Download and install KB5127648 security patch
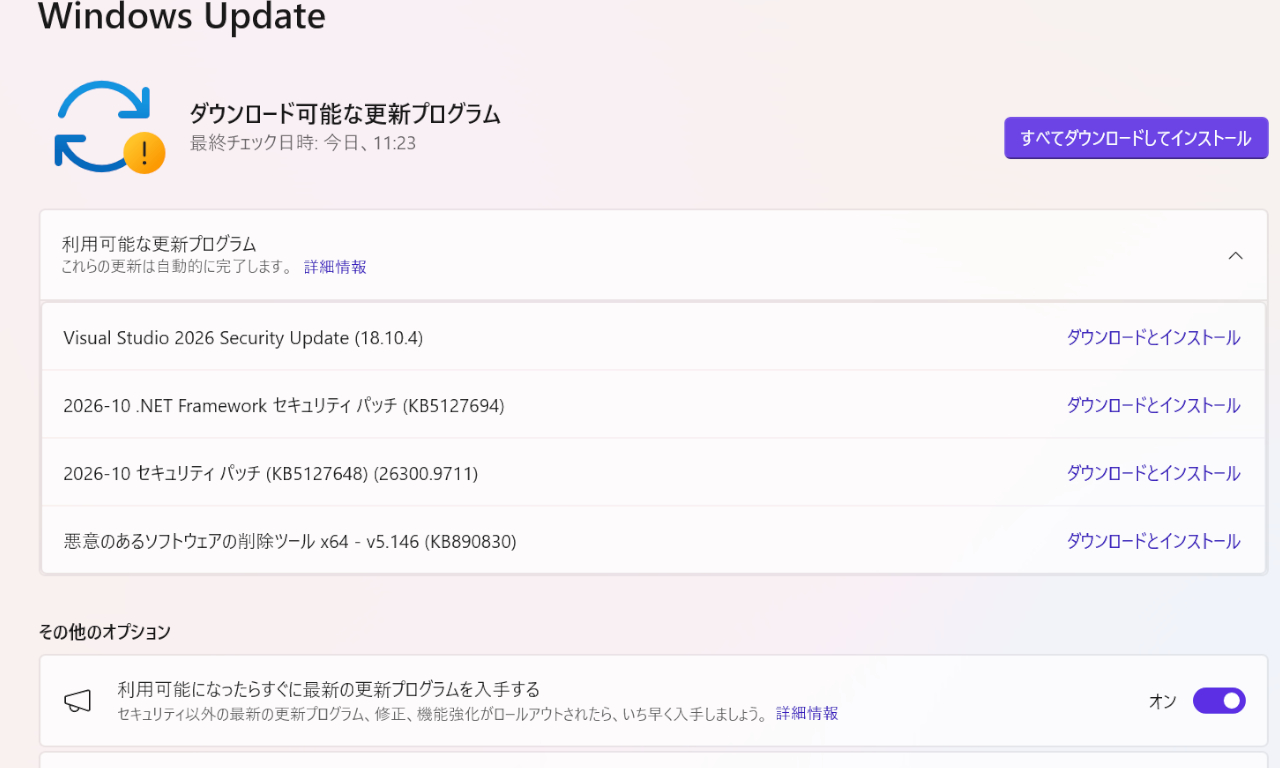Screen dimensions: 1280x768 tap(1153, 474)
